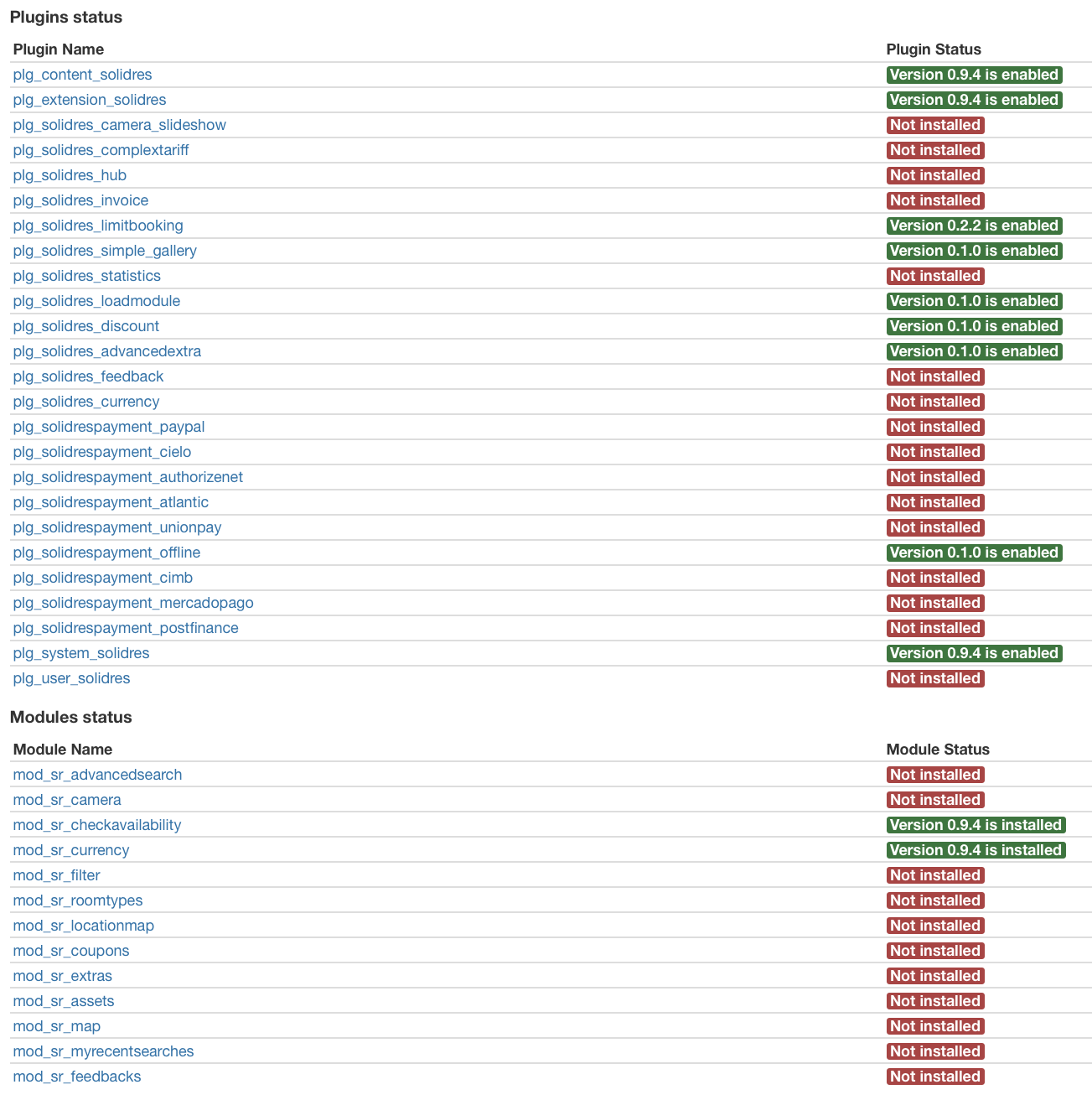Open plg_solidrespayment_paypal plugin link
This screenshot has width=1092, height=1100.
click(x=108, y=427)
